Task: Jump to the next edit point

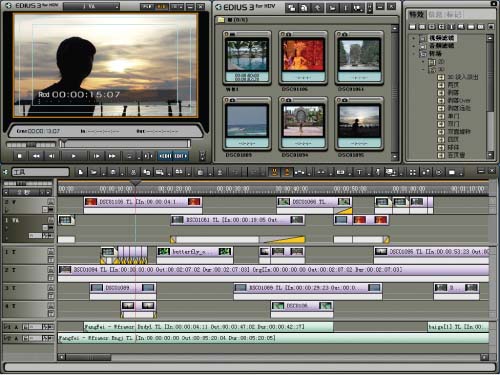Action: click(x=181, y=156)
